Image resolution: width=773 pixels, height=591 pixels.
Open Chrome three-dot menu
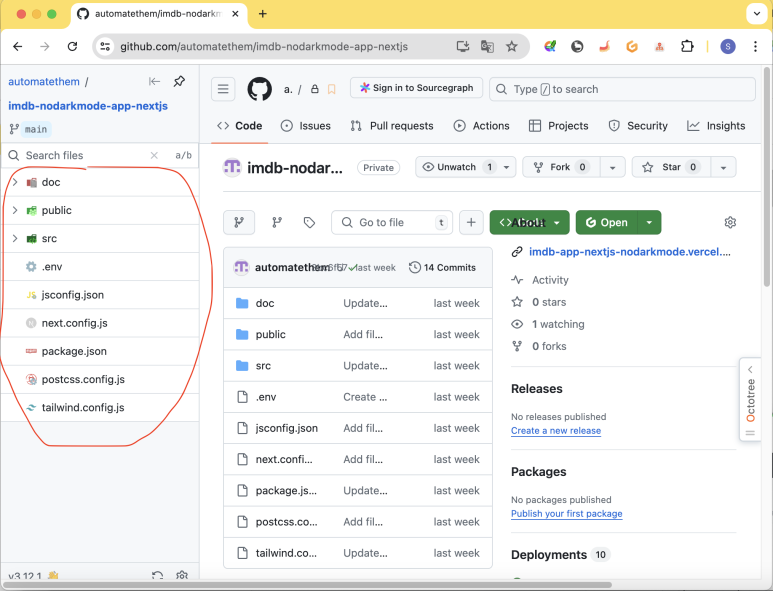click(755, 46)
